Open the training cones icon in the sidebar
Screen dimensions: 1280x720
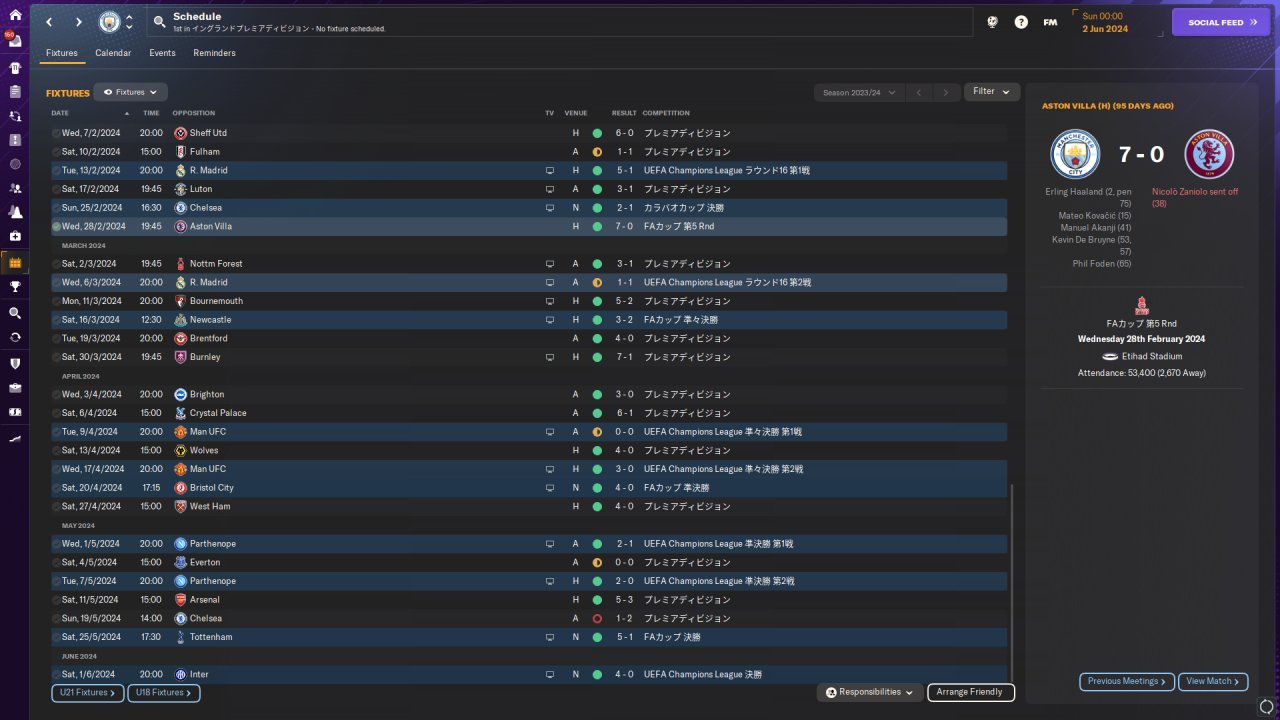(15, 212)
